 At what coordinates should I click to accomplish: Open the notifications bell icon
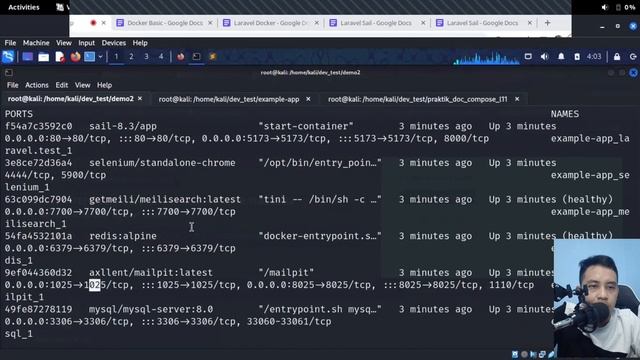tap(561, 57)
